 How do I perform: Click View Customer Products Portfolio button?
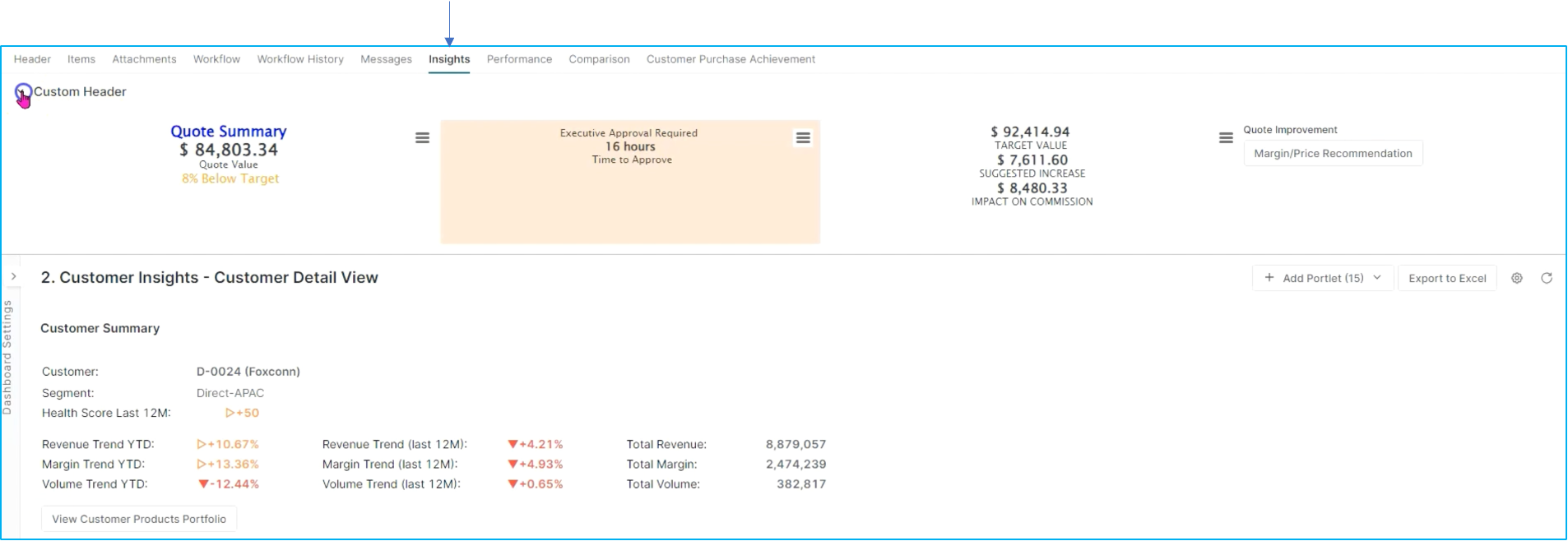click(139, 519)
